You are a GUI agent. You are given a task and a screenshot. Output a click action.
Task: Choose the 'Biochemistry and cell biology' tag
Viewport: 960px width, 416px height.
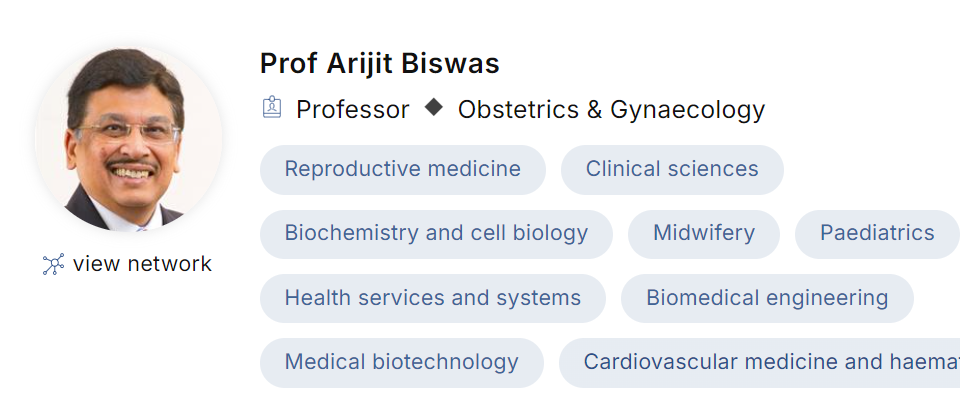(436, 233)
